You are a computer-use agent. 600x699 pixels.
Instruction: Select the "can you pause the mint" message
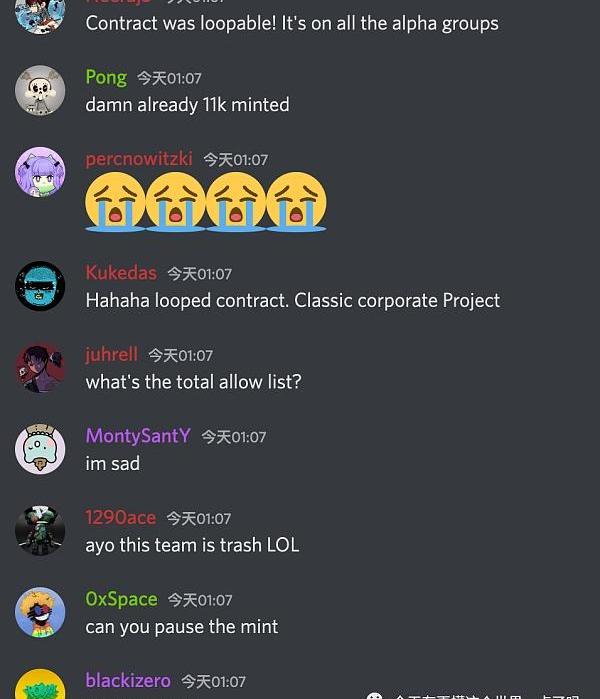point(182,627)
